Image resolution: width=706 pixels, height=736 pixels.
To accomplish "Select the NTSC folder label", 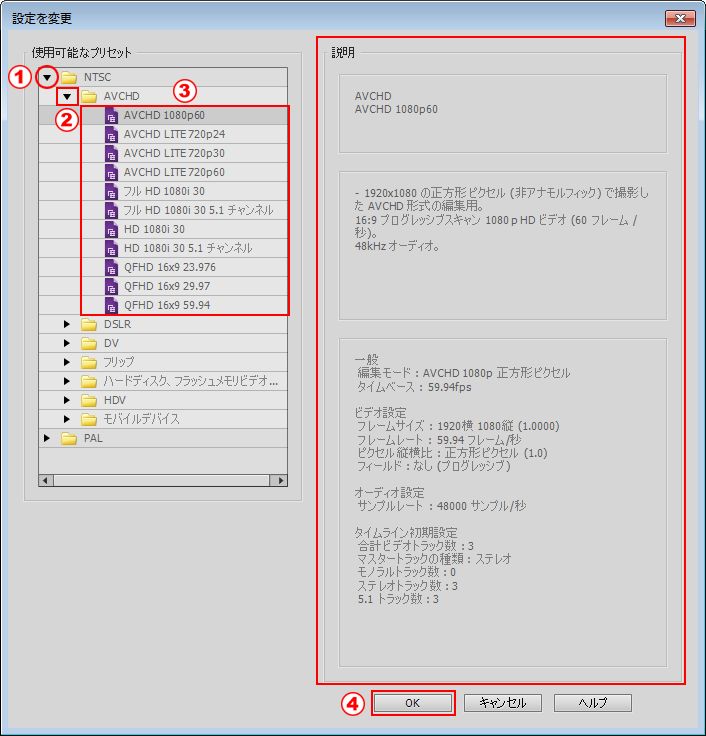I will [98, 77].
